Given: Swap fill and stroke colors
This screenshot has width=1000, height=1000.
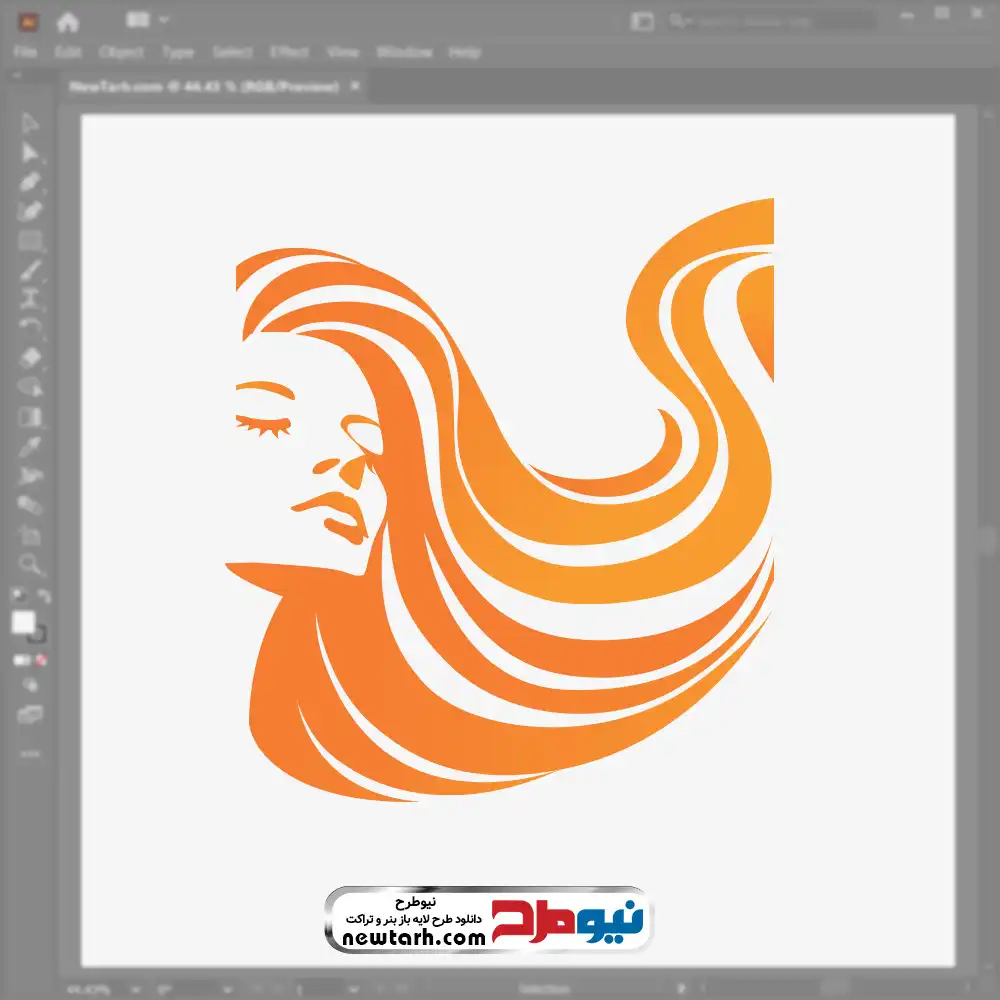Looking at the screenshot, I should [x=44, y=596].
